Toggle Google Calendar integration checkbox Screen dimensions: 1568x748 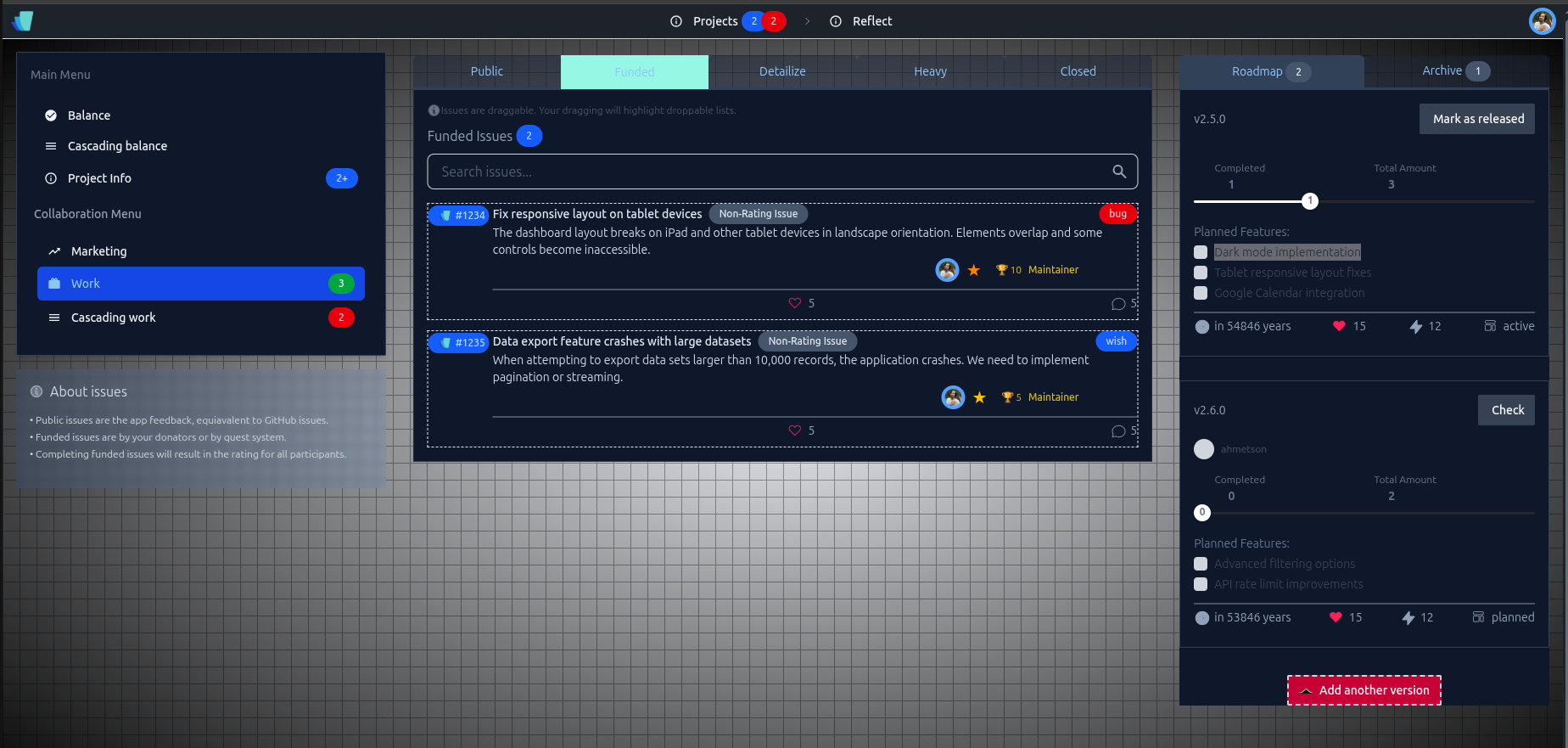pos(1201,293)
